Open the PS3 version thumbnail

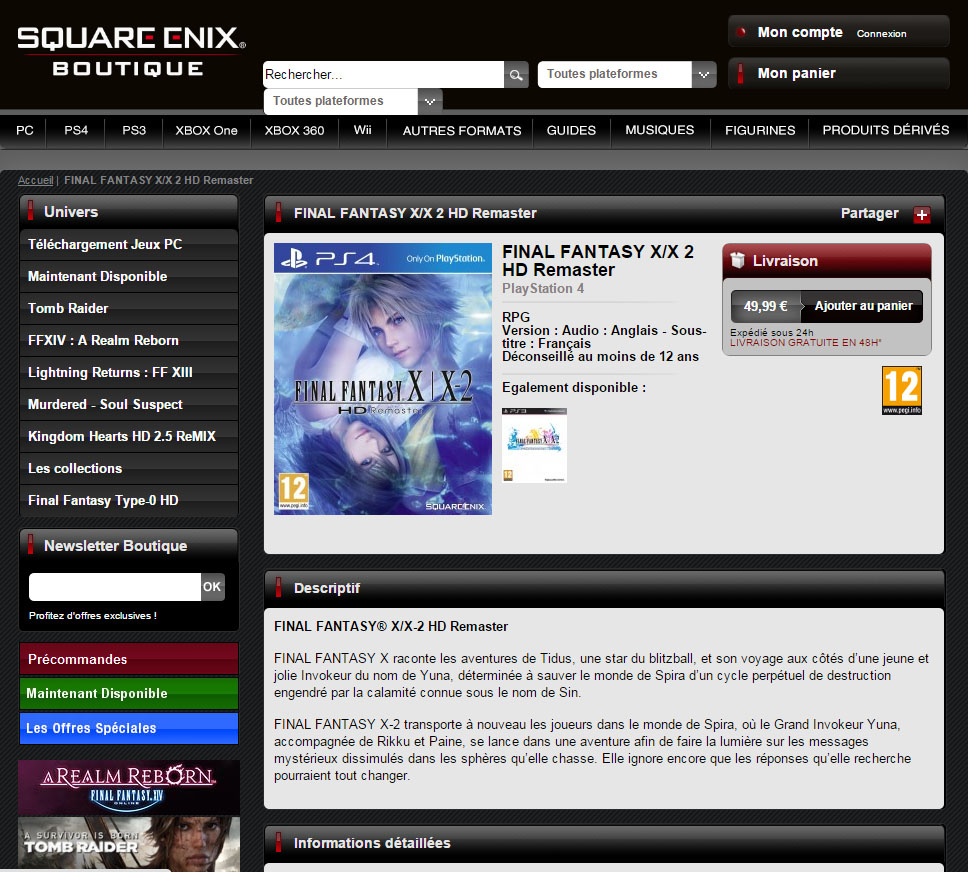point(534,445)
